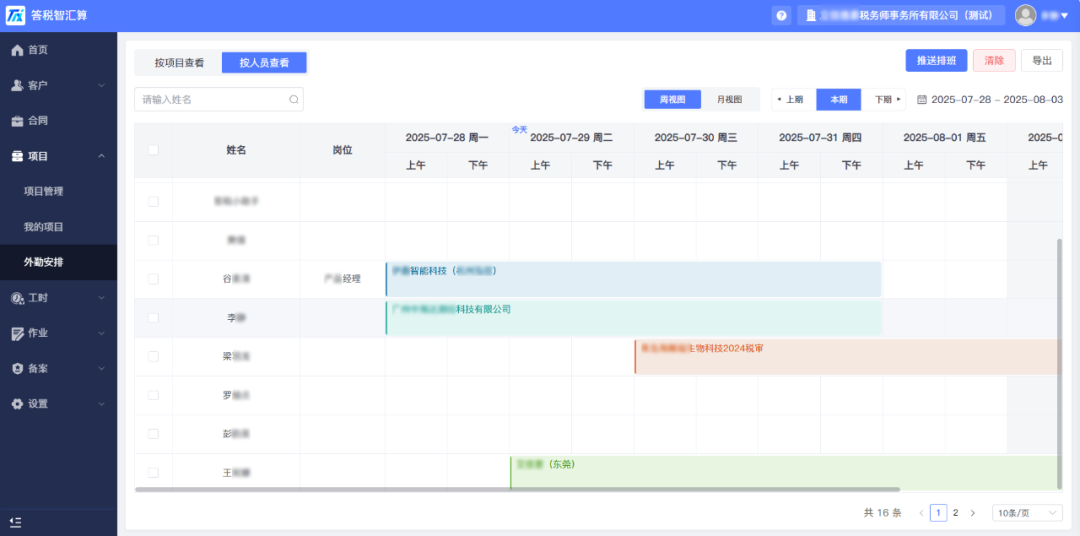
Task: Open the user dropdown arrow at top right
Action: point(1065,15)
